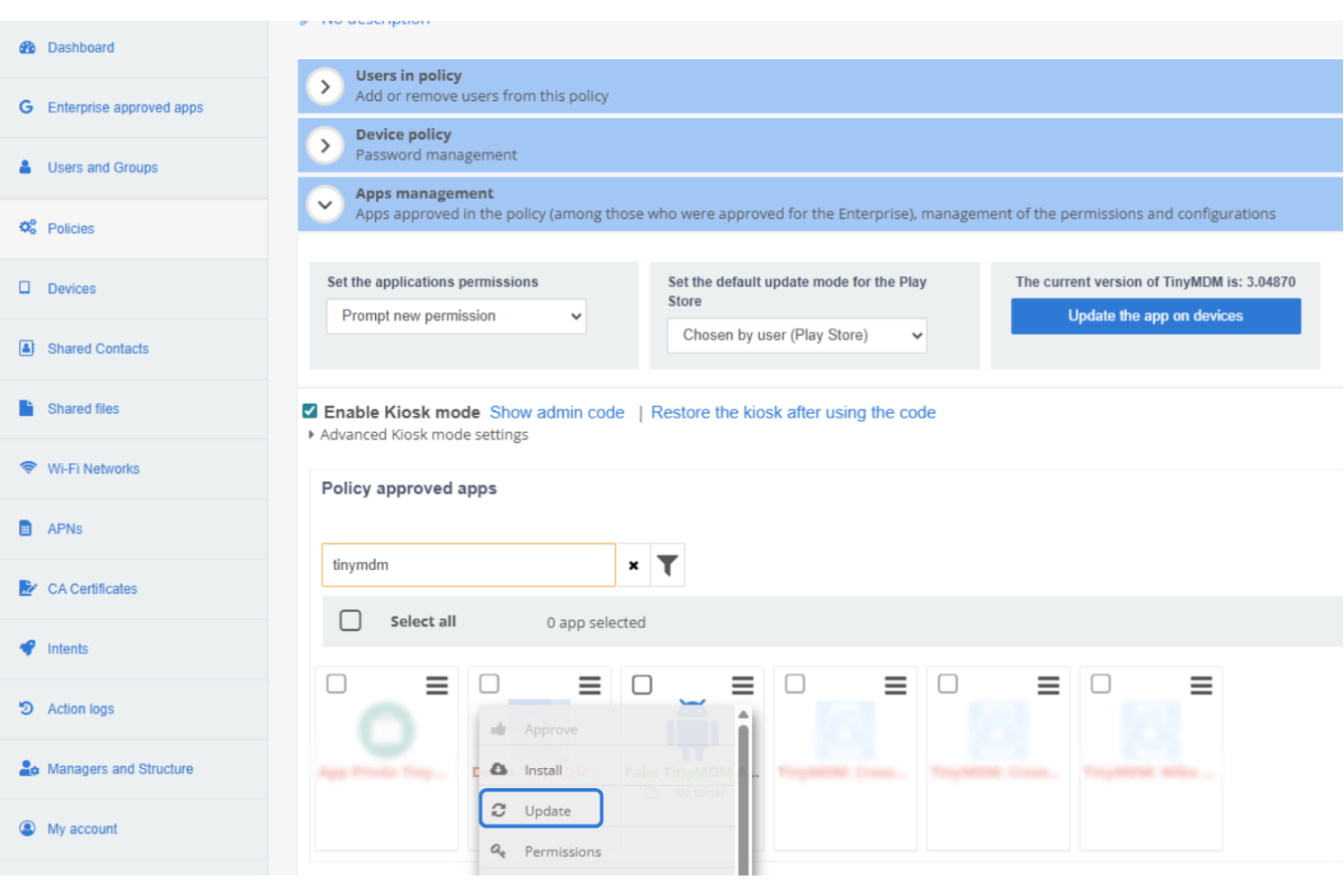
Task: Click the TinyMDM: Wike app thumbnail
Action: tap(1151, 730)
